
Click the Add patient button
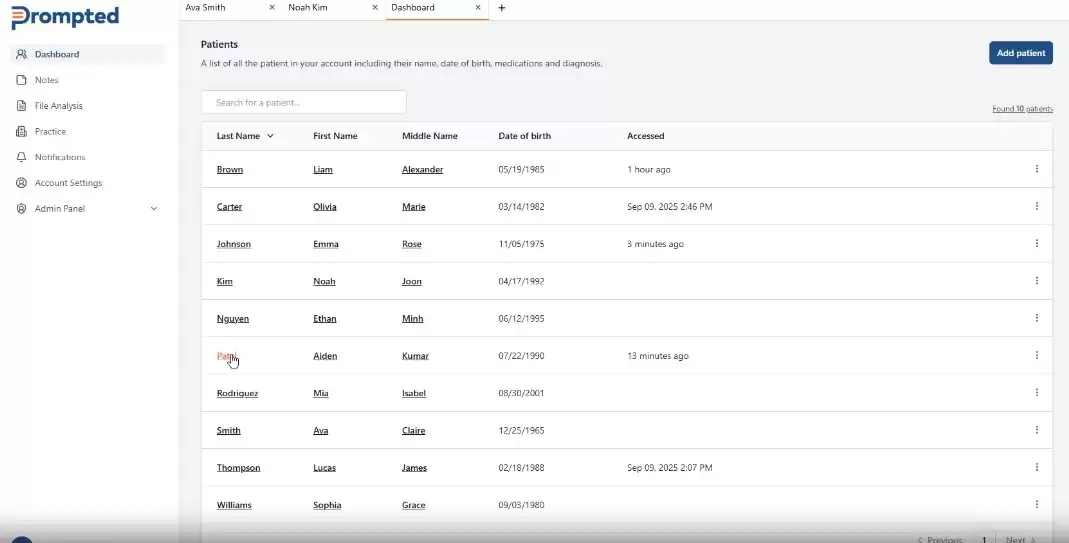tap(1020, 53)
